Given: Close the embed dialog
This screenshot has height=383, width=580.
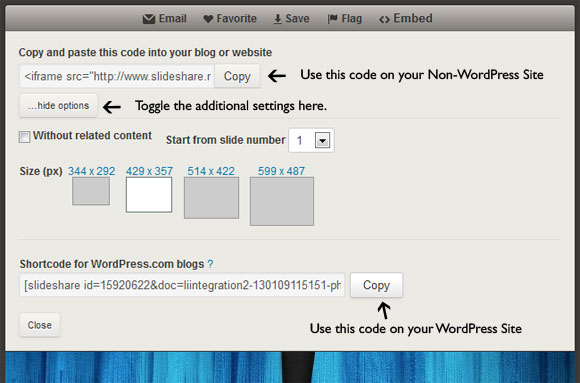Looking at the screenshot, I should (40, 325).
